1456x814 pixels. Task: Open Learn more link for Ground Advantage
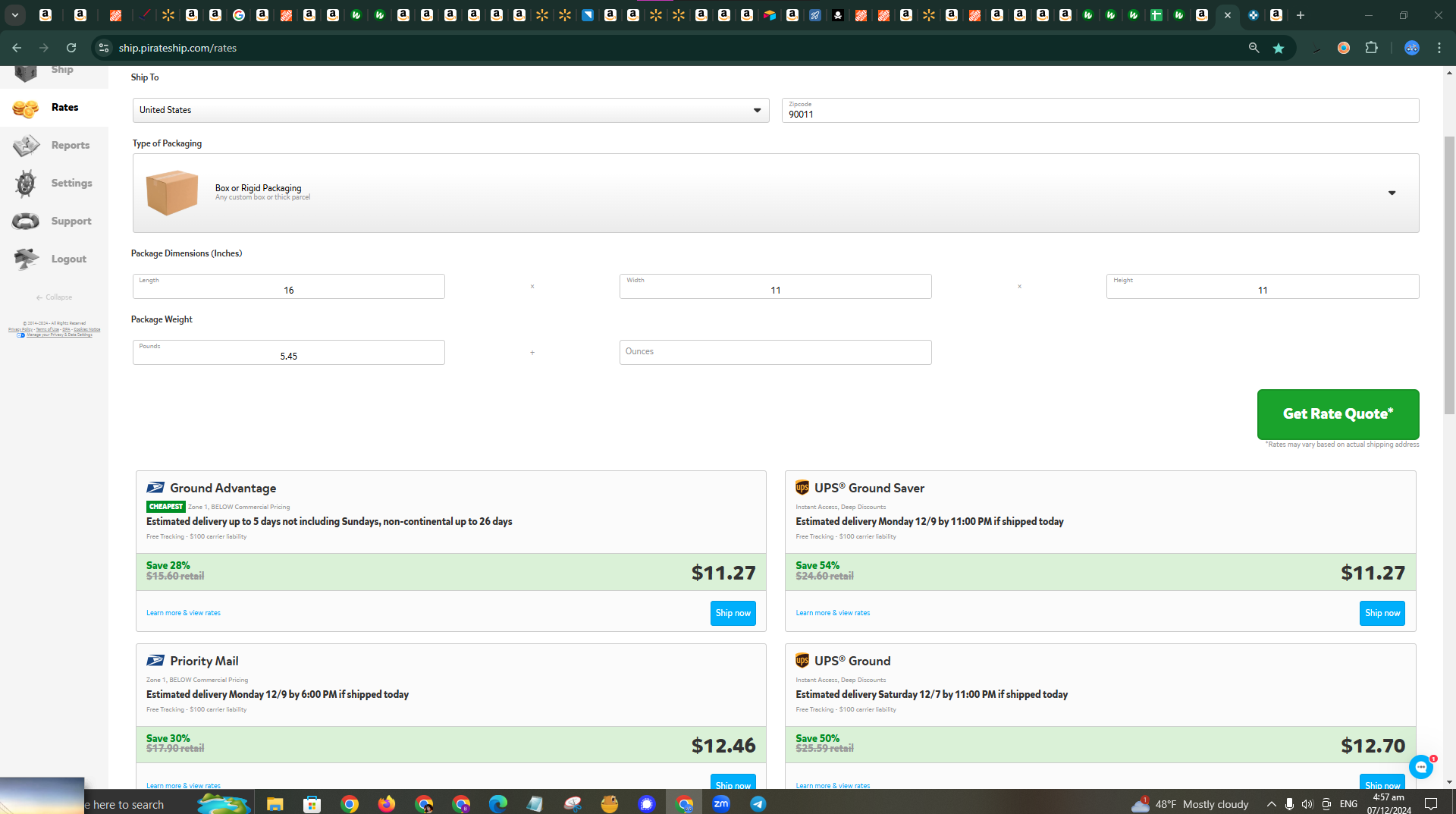184,613
